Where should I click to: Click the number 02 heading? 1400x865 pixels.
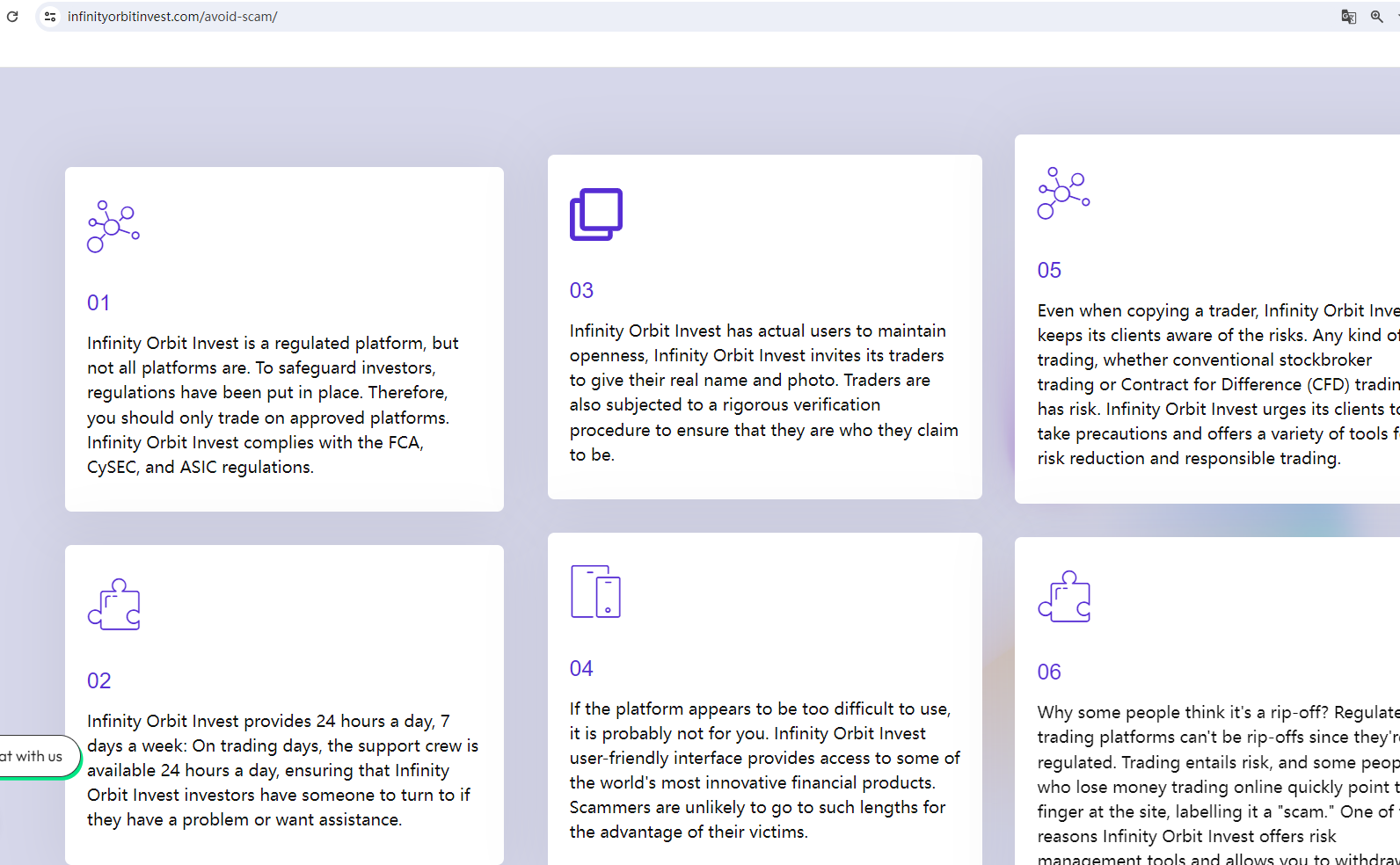(99, 681)
